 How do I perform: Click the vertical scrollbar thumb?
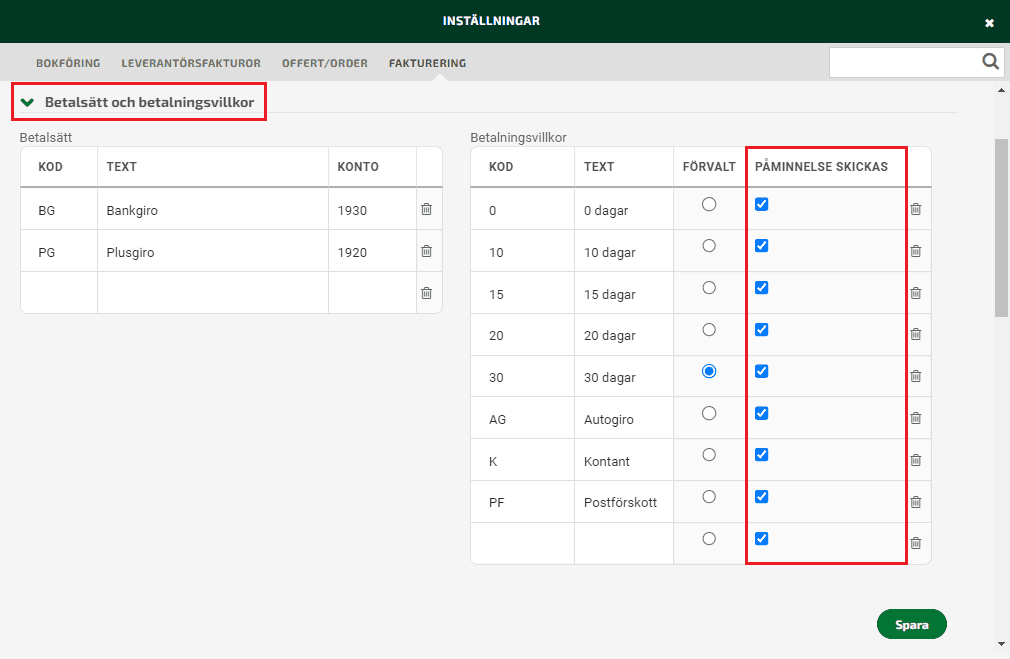pos(1001,227)
